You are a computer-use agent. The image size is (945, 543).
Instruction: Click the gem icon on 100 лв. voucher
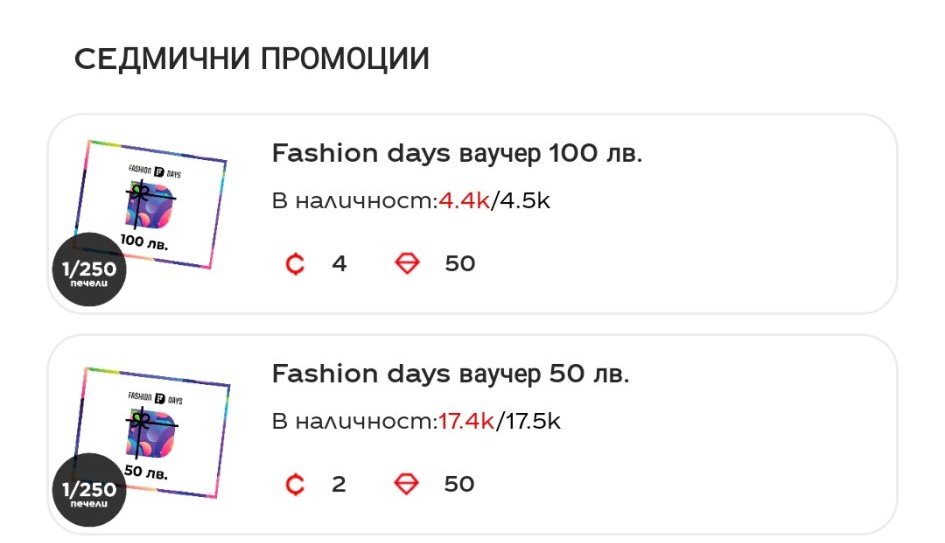point(408,265)
